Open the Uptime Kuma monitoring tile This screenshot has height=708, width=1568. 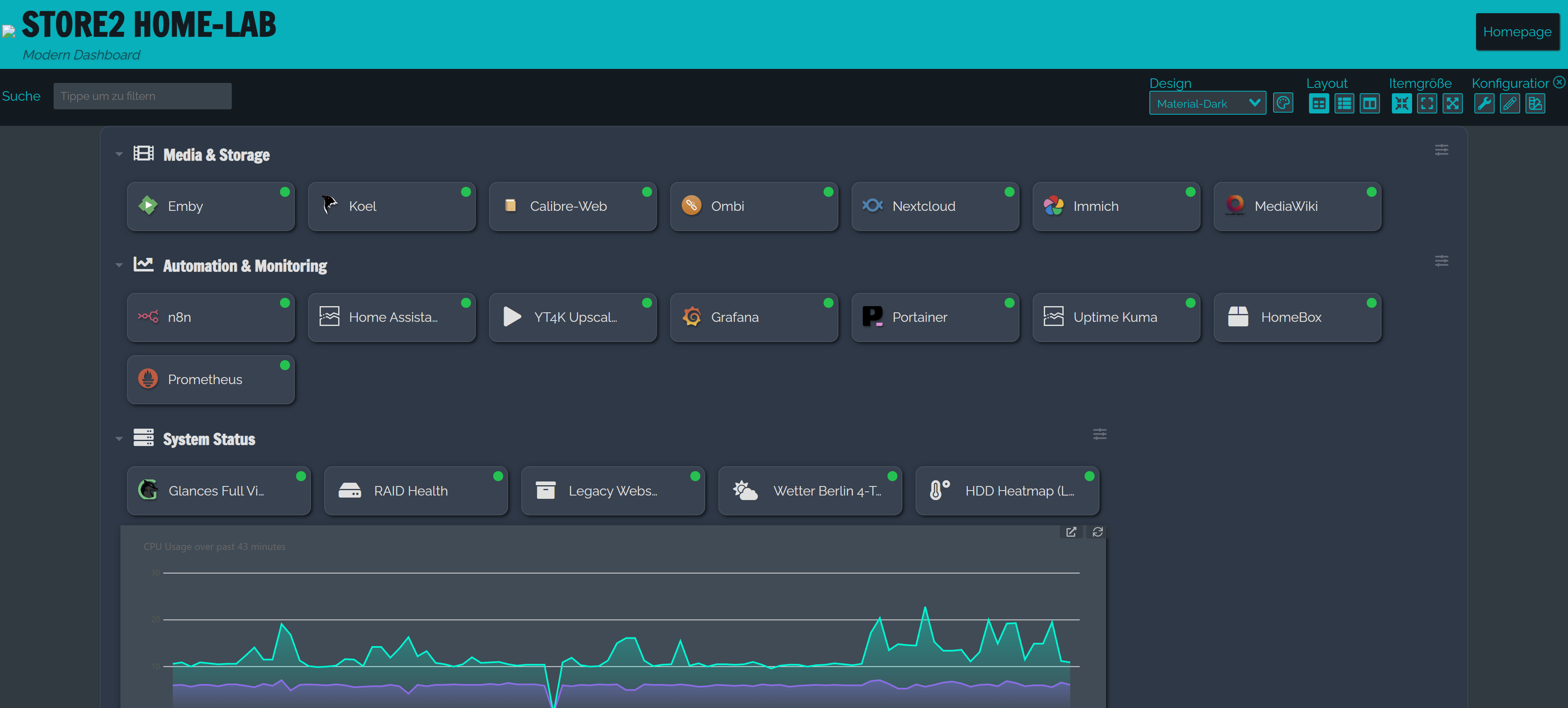[x=1116, y=317]
